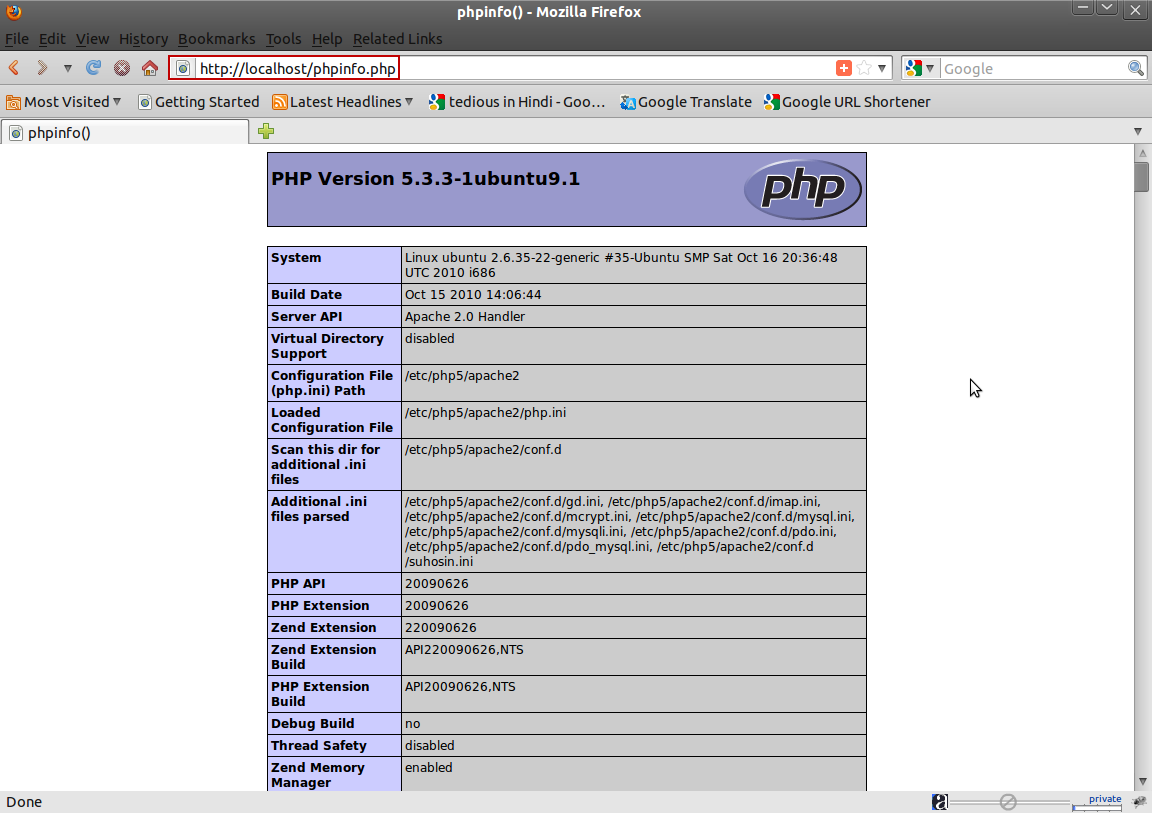Screen dimensions: 1152x813
Task: Click the site favicon in the address bar
Action: tap(183, 68)
